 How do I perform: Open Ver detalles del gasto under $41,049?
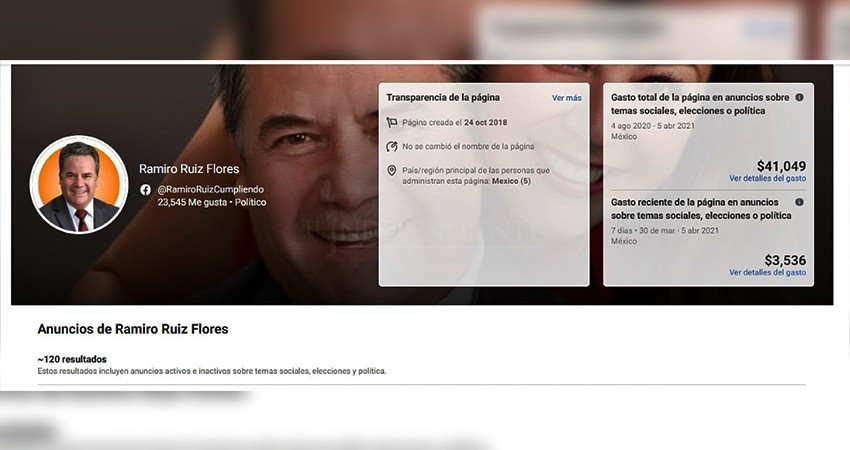click(x=767, y=178)
